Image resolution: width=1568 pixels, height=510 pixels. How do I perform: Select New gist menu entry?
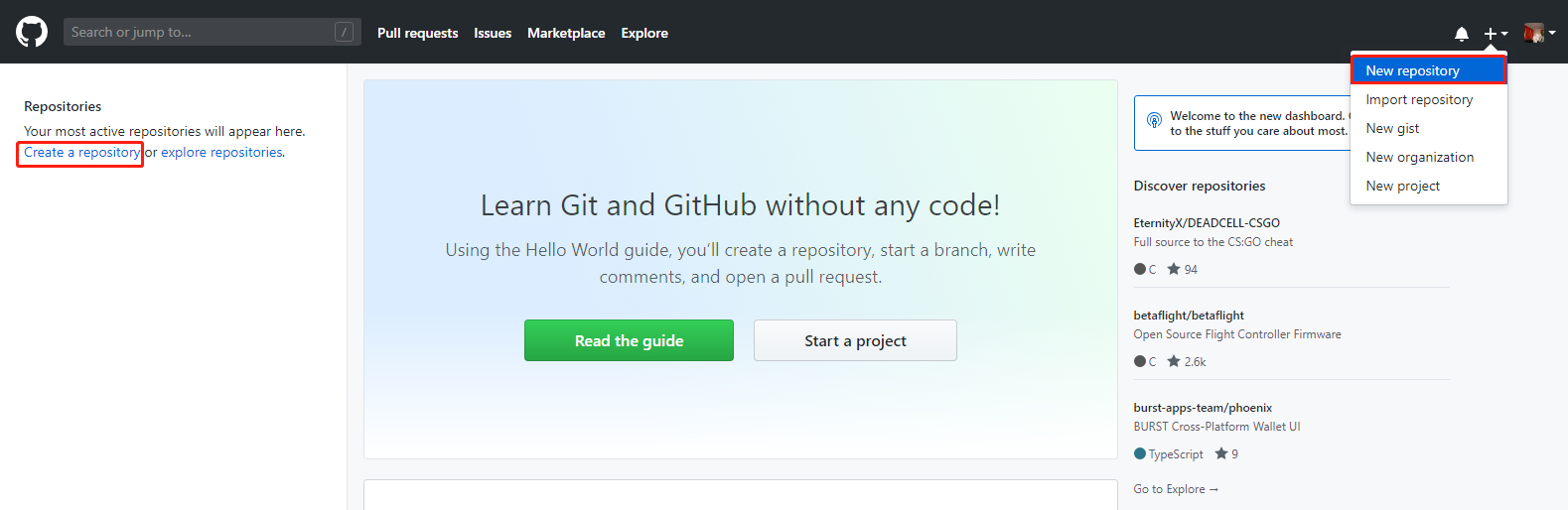click(1392, 128)
